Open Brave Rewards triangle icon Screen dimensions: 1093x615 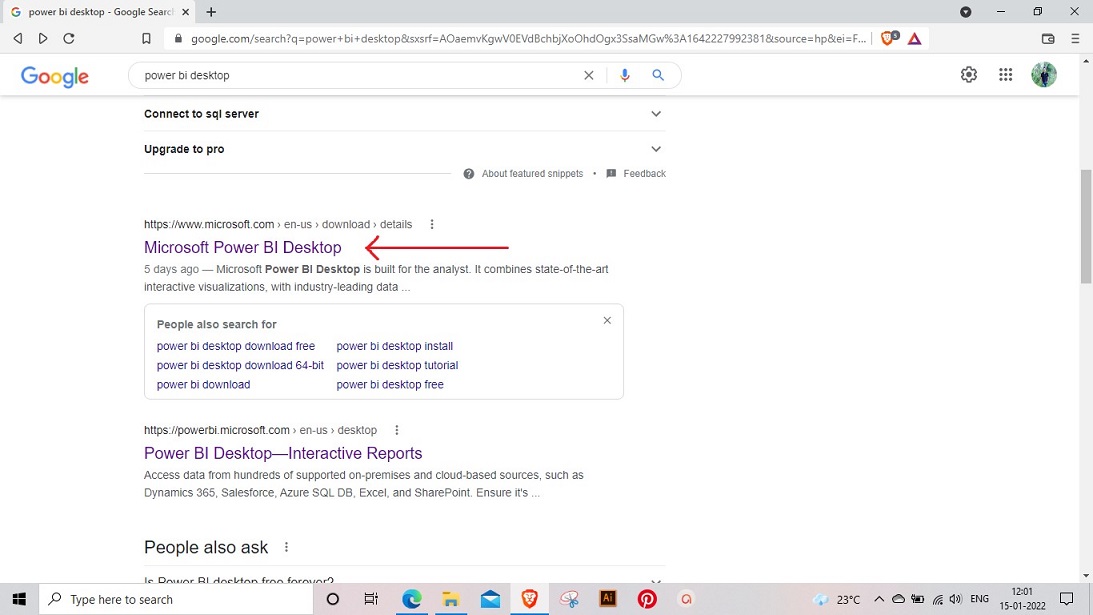[x=915, y=39]
